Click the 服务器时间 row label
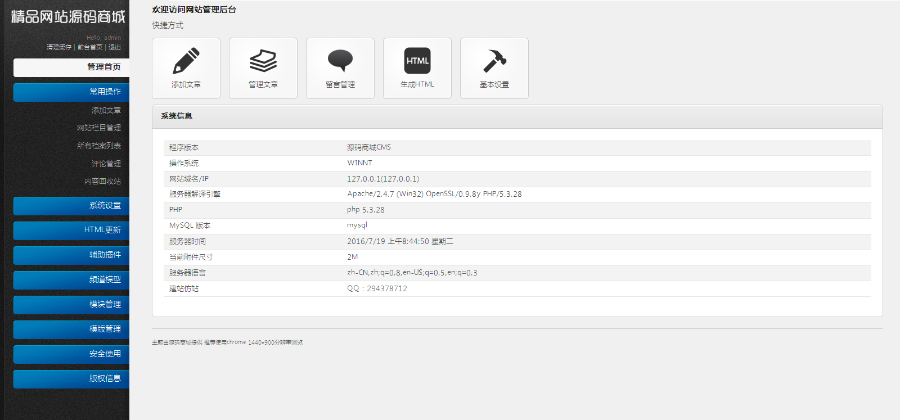Viewport: 900px width, 420px height. click(x=187, y=242)
